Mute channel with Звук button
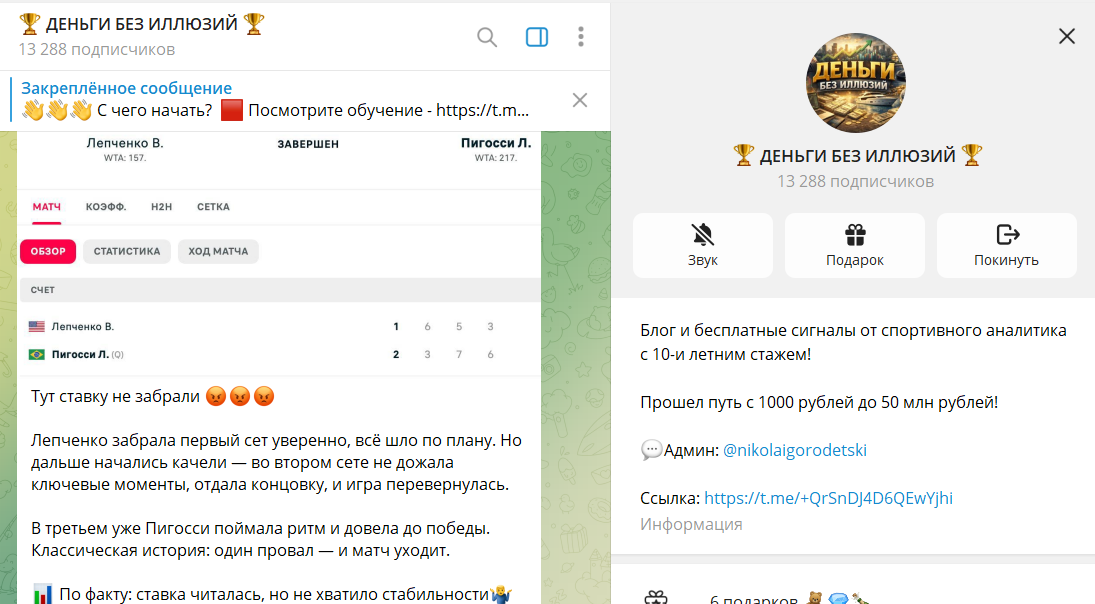The width and height of the screenshot is (1095, 604). (703, 245)
